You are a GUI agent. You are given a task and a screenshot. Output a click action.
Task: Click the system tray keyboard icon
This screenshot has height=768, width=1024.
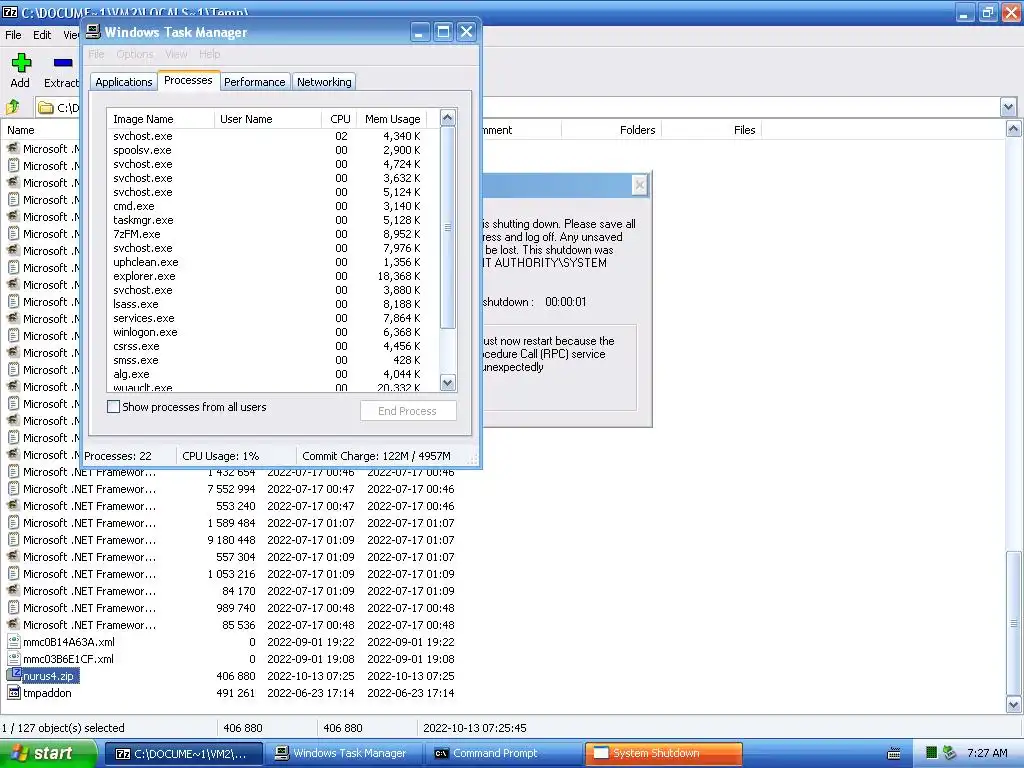pyautogui.click(x=893, y=754)
